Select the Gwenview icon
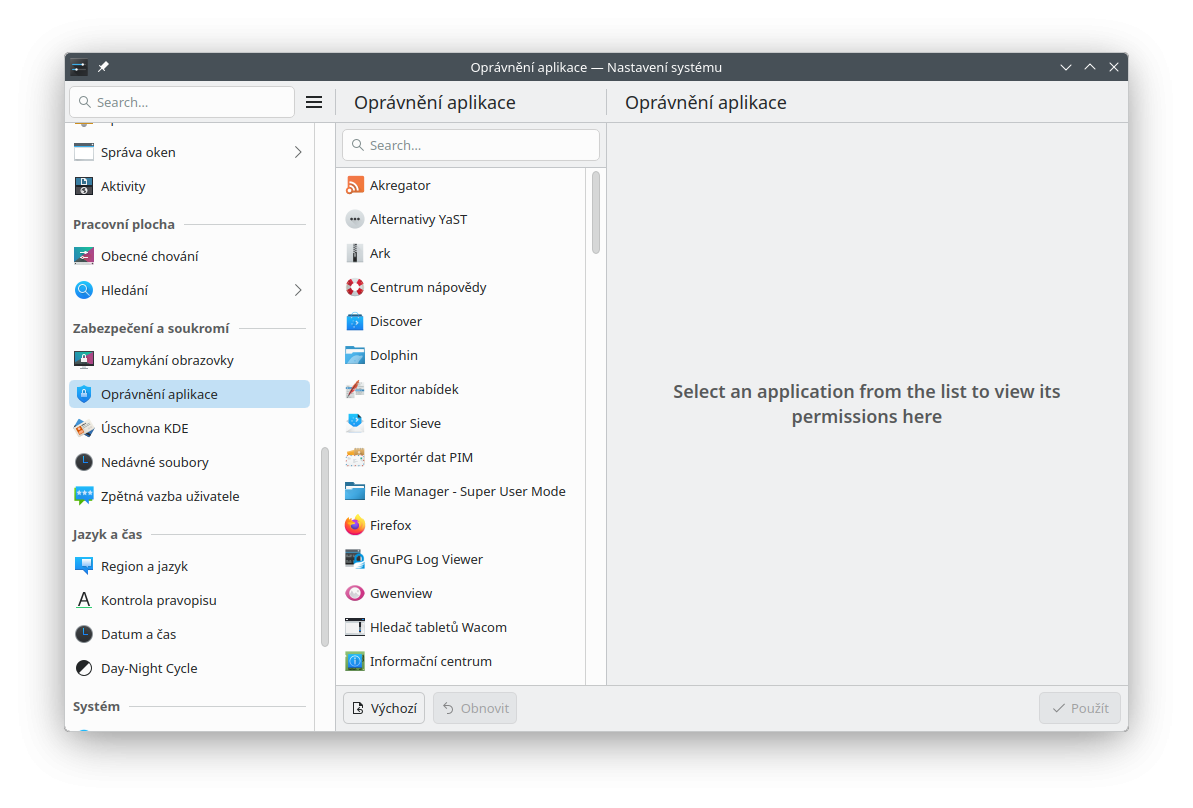This screenshot has height=808, width=1193. (x=355, y=593)
